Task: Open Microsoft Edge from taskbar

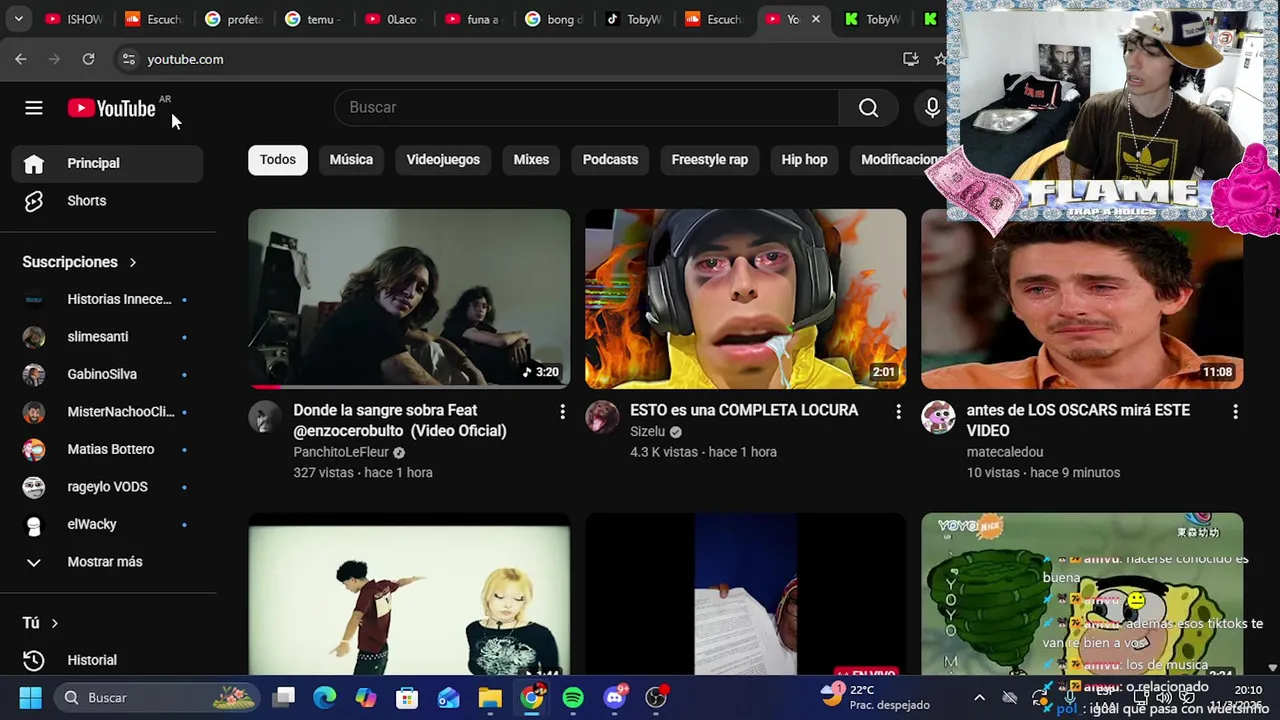Action: (x=325, y=697)
